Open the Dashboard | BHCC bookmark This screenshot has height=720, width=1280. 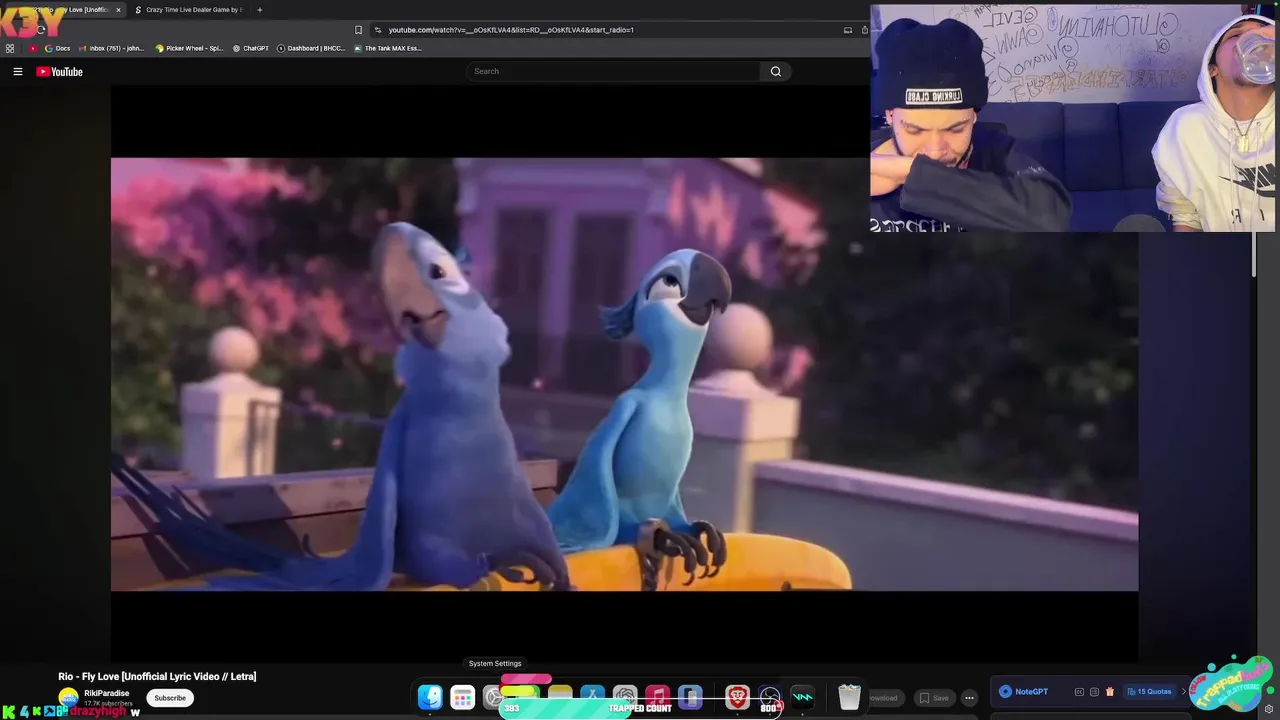[x=311, y=48]
